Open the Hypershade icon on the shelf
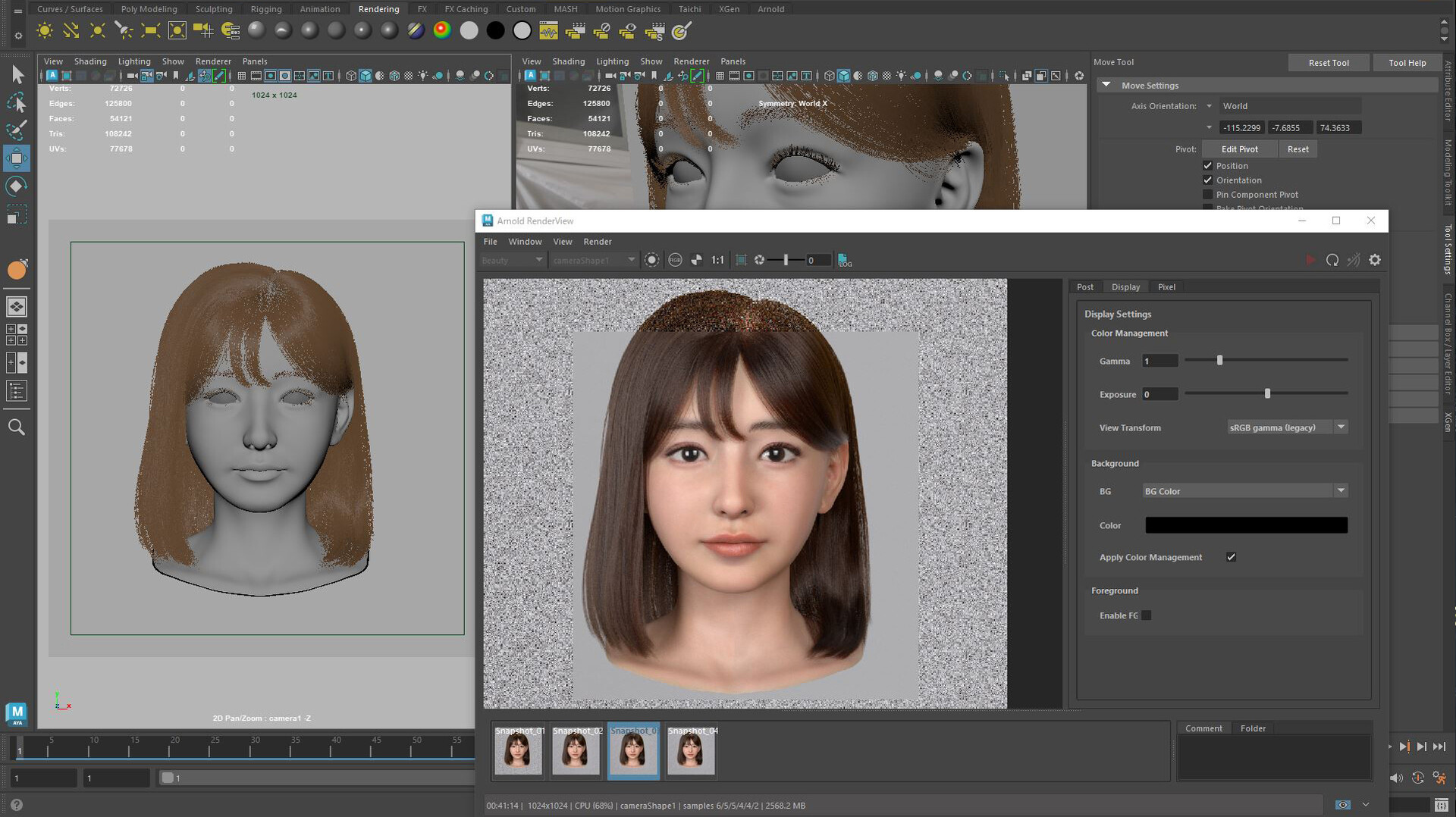The image size is (1456, 817). click(x=548, y=30)
